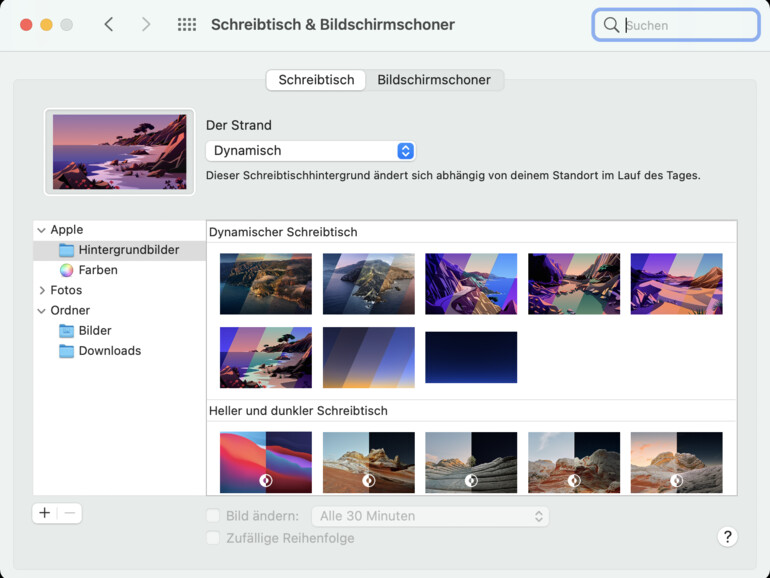The image size is (770, 578).
Task: Open help with the question mark button
Action: pos(727,537)
